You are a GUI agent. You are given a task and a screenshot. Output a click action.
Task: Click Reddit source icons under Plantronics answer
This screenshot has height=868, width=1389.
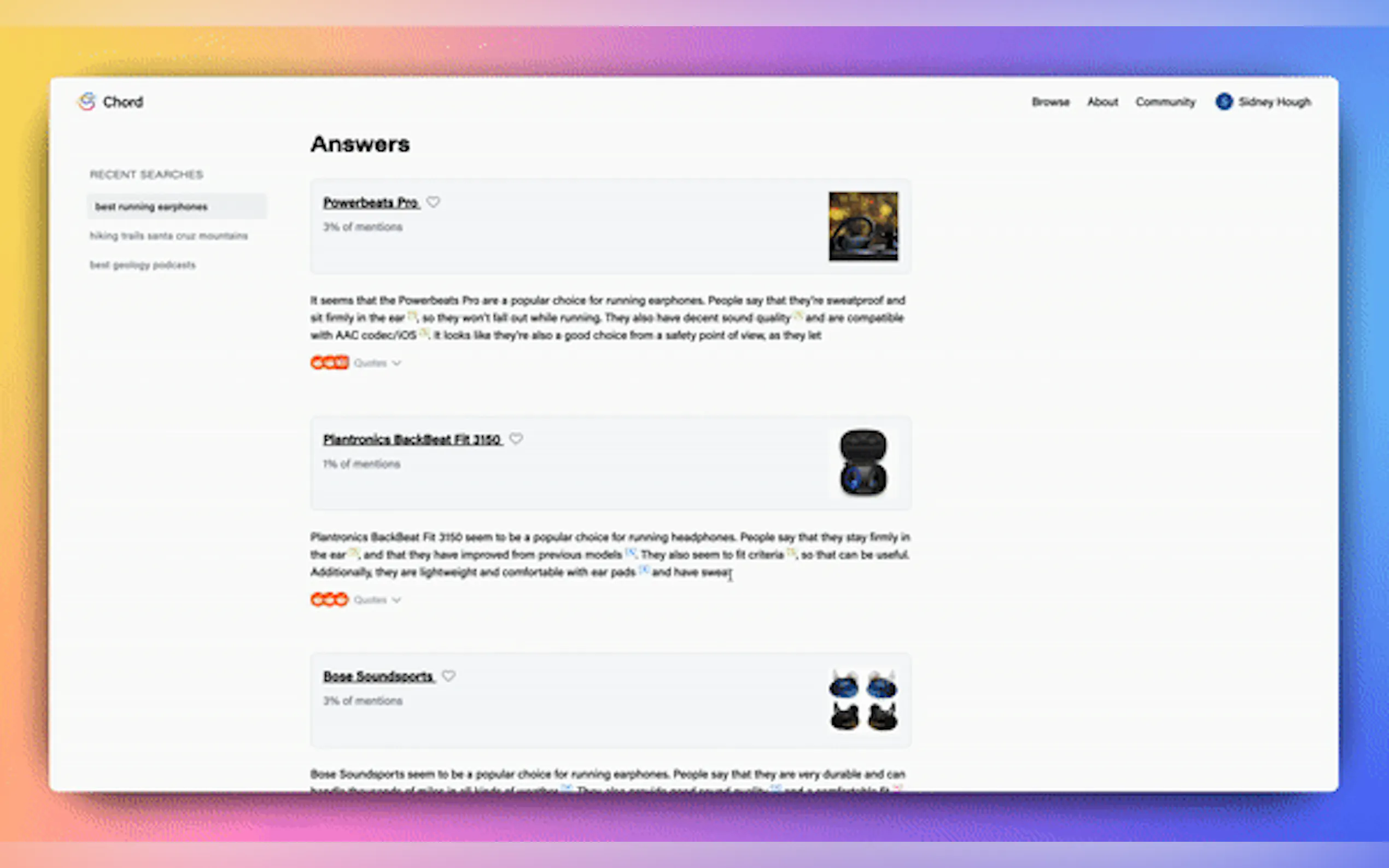[x=330, y=600]
